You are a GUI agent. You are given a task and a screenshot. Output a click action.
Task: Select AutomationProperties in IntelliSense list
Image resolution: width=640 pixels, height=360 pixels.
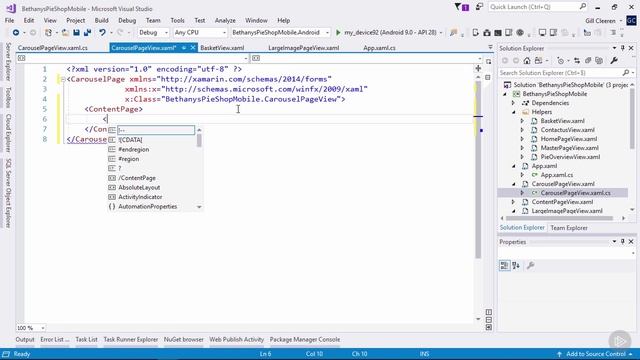tap(147, 207)
